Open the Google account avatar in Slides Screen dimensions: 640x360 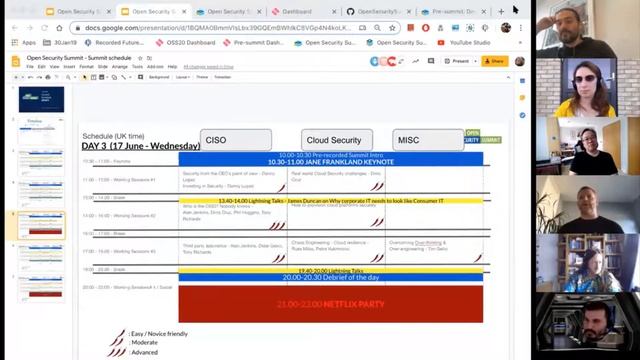(x=520, y=61)
